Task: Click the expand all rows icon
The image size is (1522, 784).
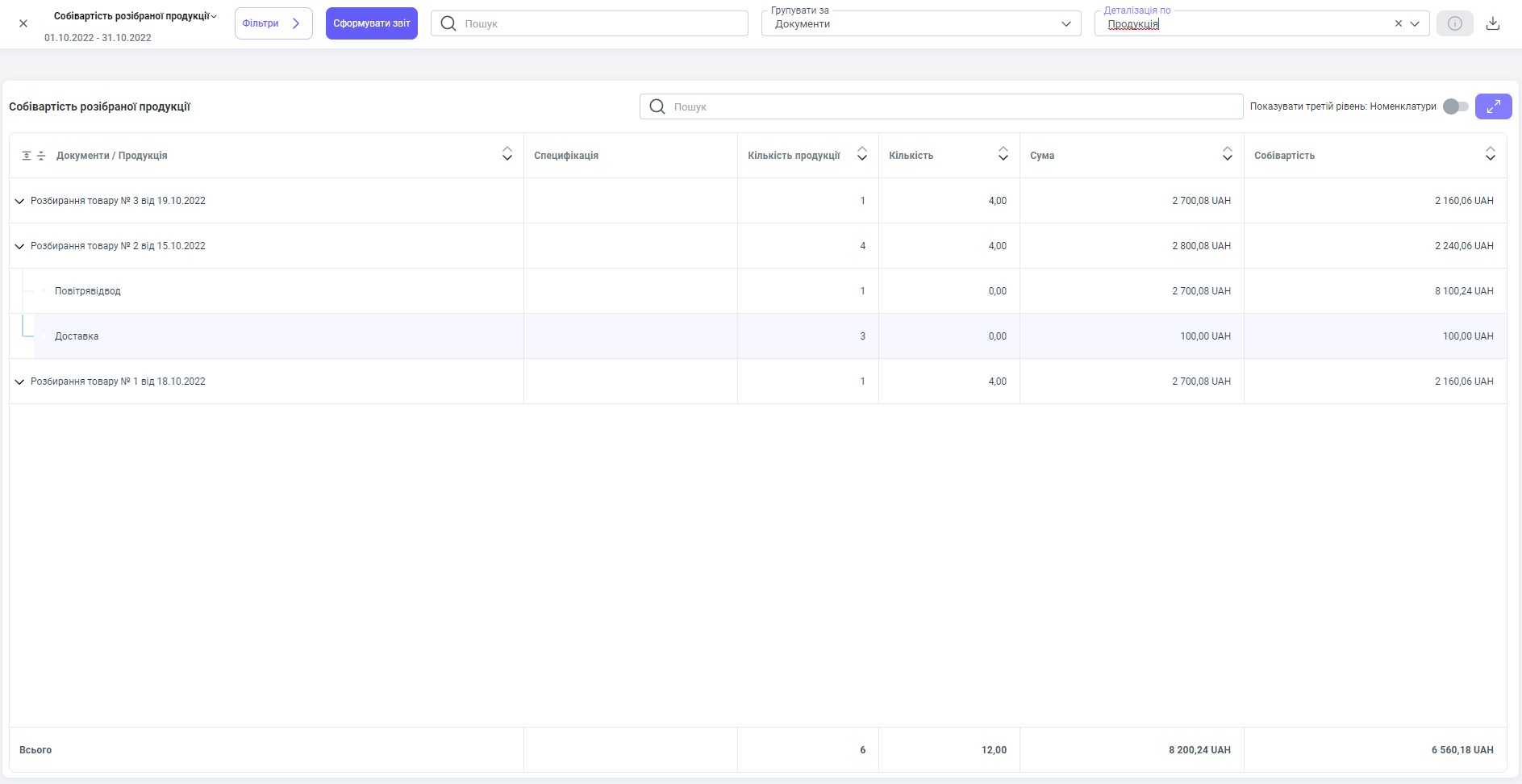Action: pyautogui.click(x=27, y=156)
